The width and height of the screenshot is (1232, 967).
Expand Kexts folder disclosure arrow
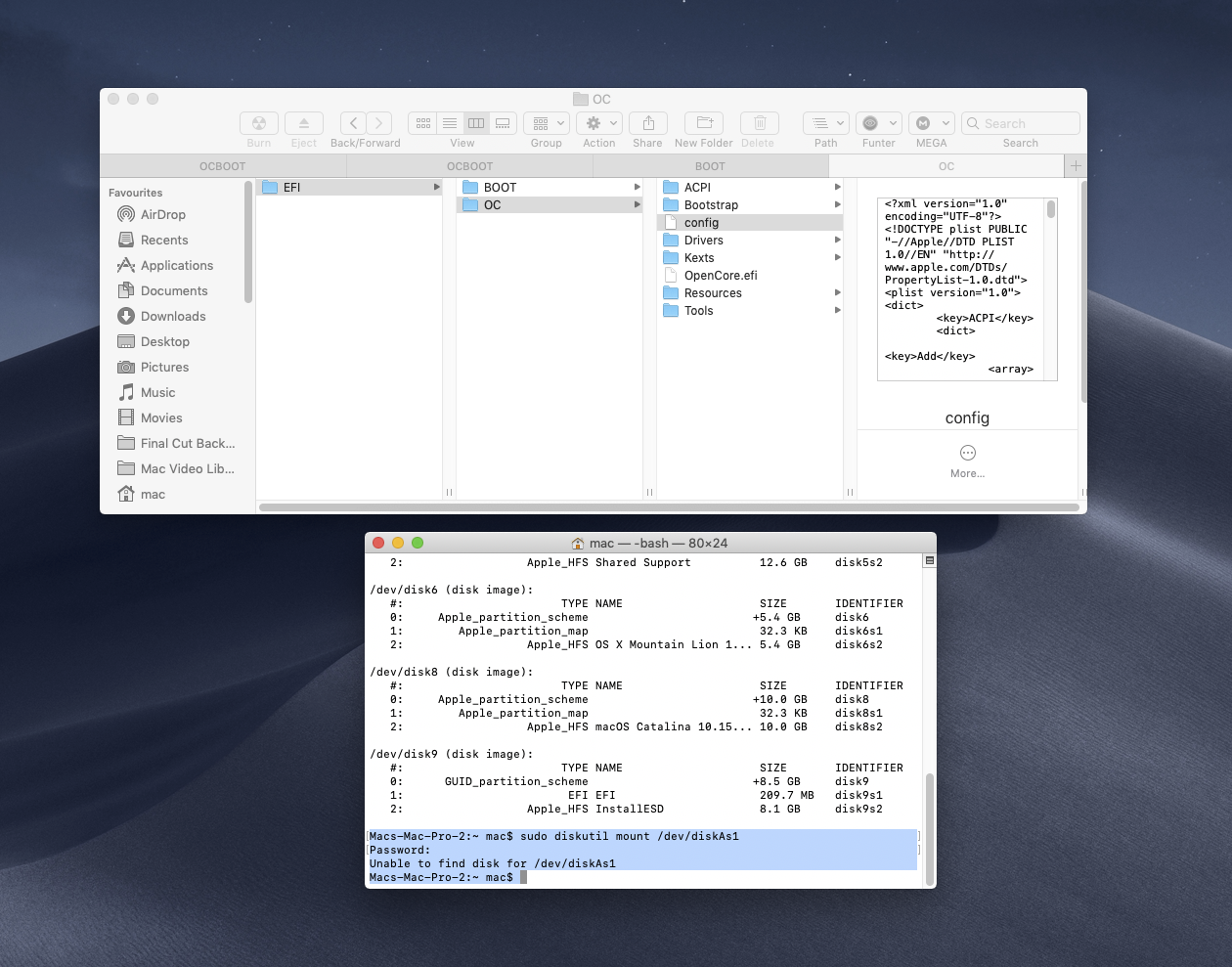coord(837,257)
